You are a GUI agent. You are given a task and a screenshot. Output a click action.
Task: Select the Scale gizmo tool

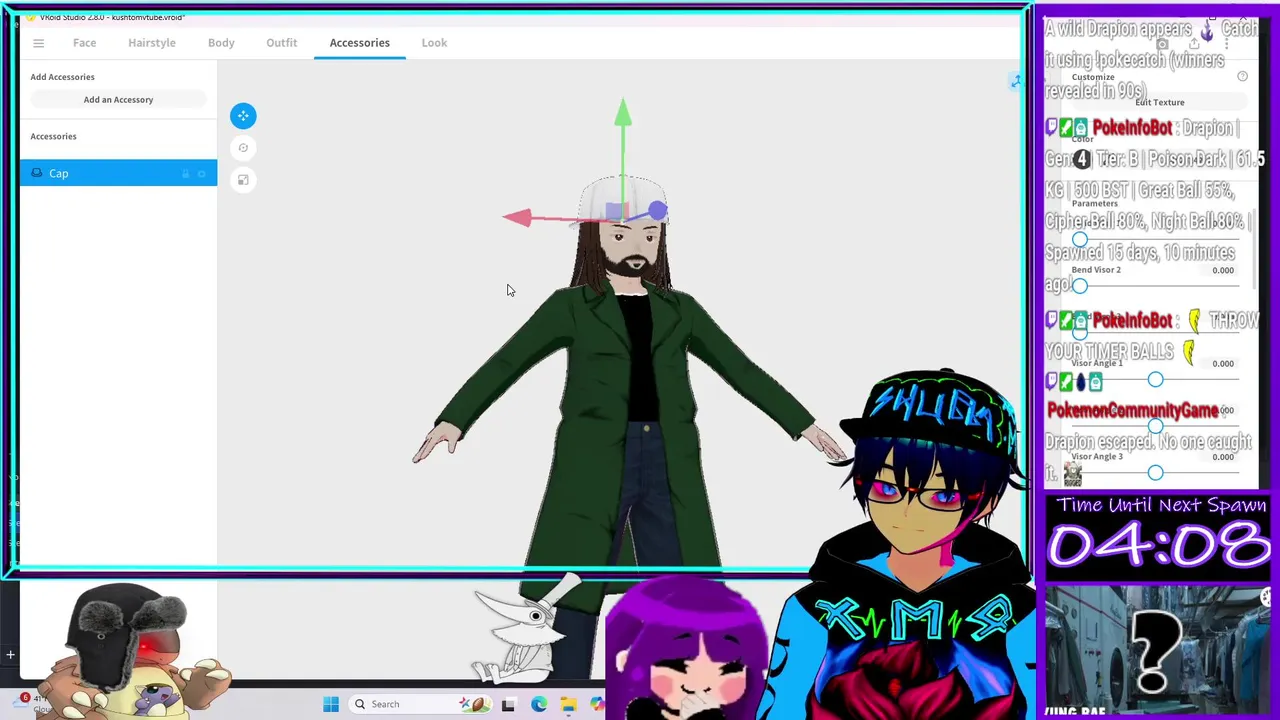pyautogui.click(x=243, y=180)
